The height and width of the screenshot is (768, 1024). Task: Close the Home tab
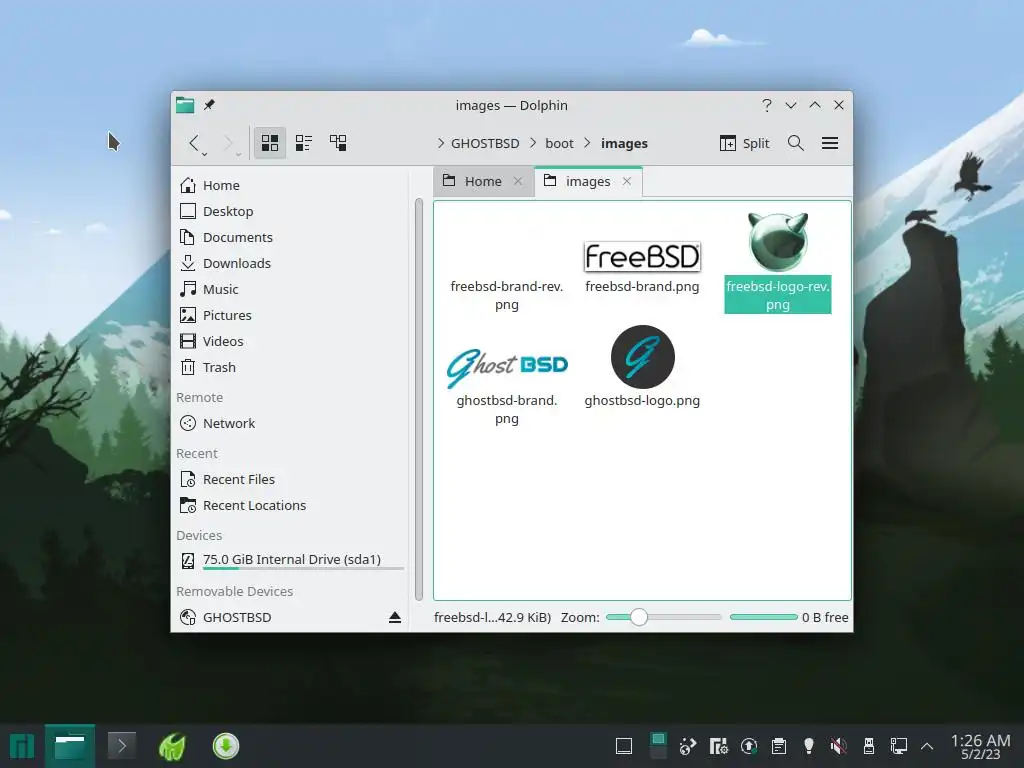pyautogui.click(x=518, y=182)
